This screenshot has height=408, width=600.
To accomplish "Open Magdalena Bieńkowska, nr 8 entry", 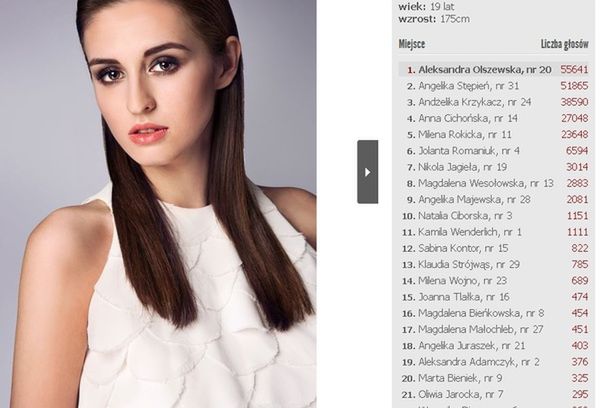I will (481, 313).
